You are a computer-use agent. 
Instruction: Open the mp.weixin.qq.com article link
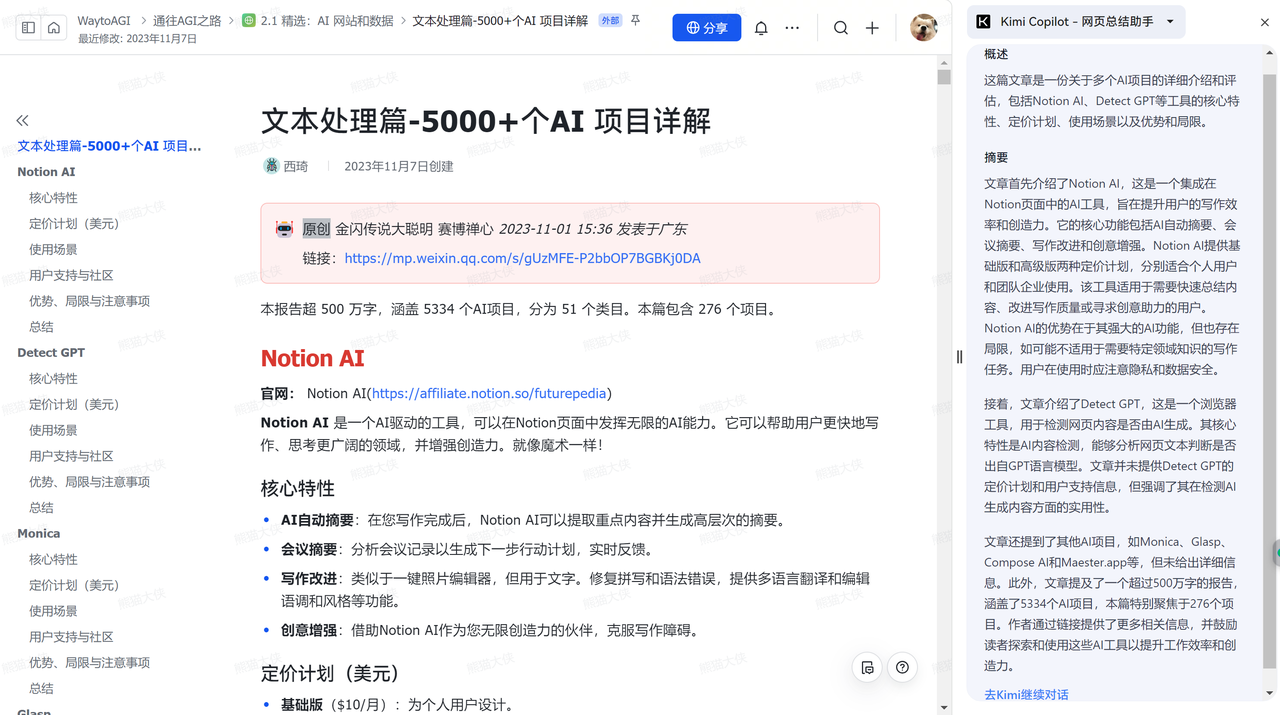point(522,258)
